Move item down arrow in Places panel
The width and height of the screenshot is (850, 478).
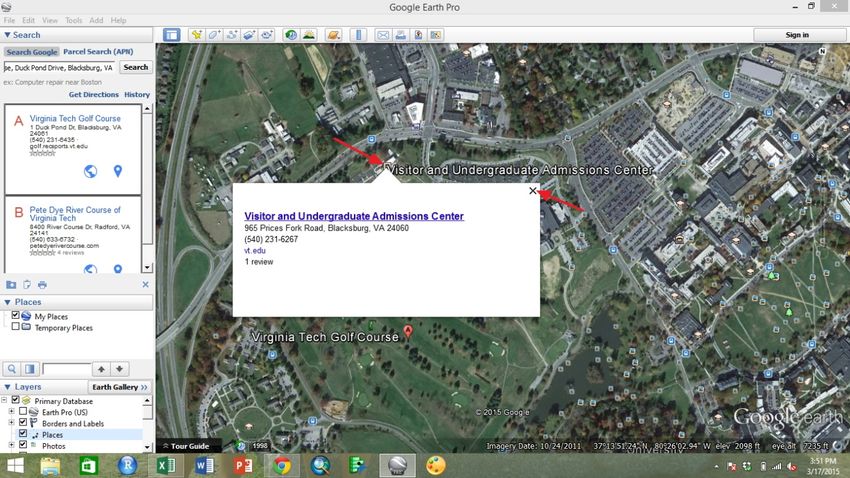click(x=119, y=369)
